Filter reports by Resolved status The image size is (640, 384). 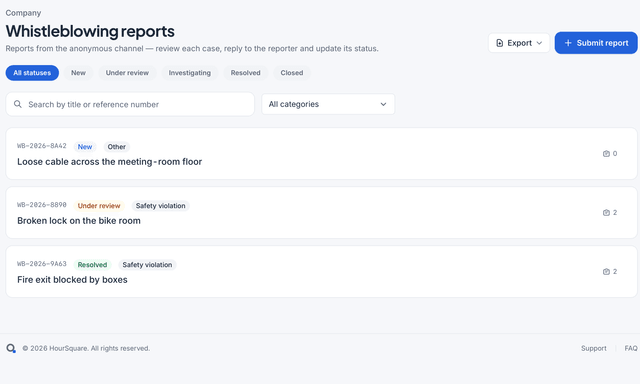[245, 73]
